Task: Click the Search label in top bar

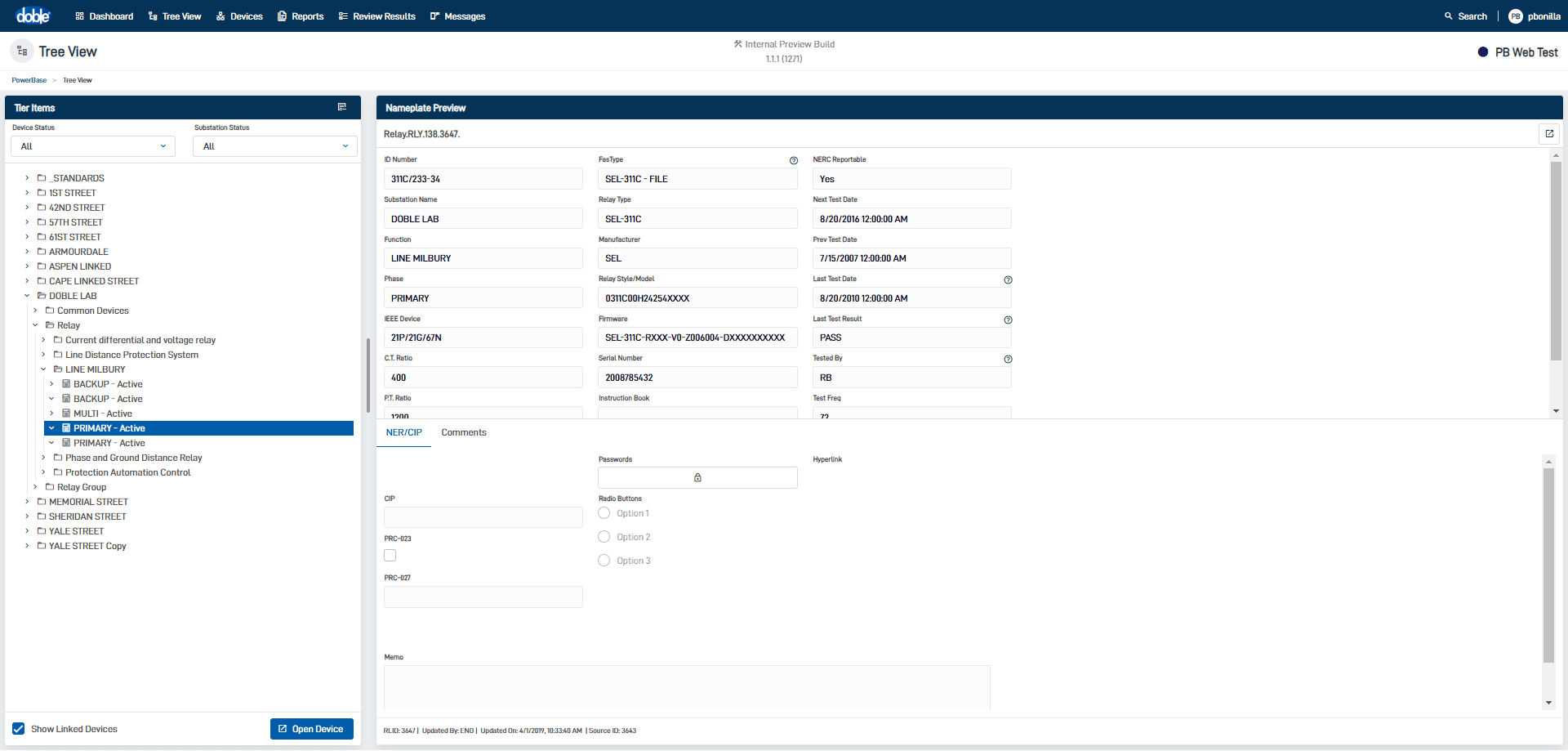Action: (1472, 16)
